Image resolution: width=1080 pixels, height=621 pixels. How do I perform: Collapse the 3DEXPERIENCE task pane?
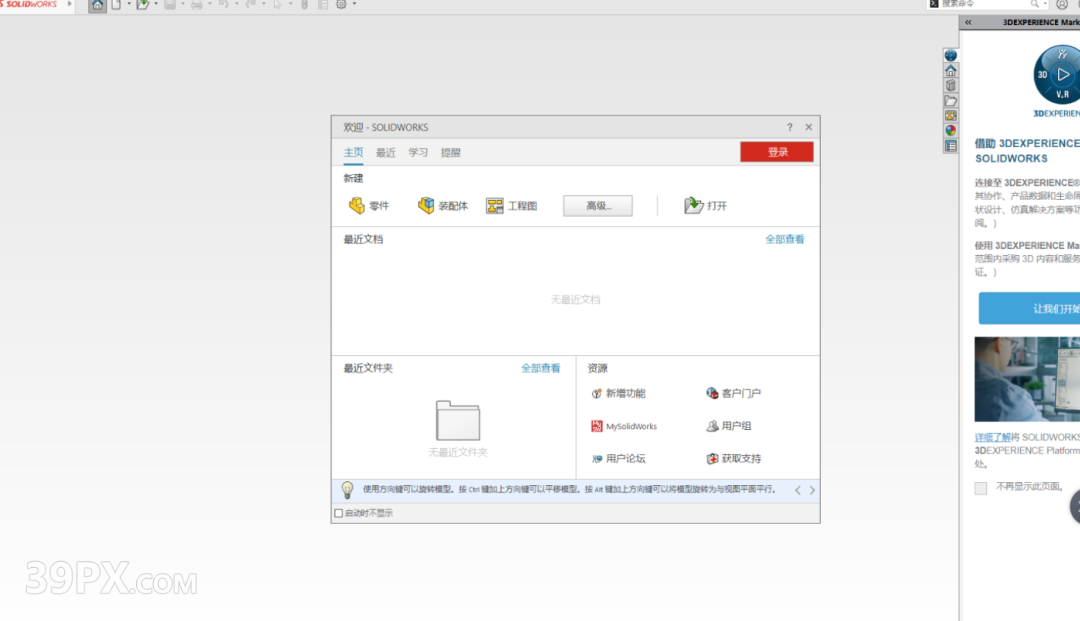[968, 22]
